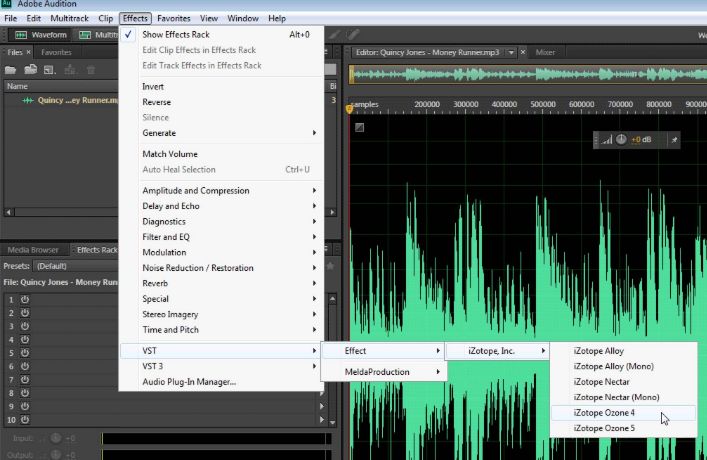Switch to the Mixer tab

pos(545,52)
